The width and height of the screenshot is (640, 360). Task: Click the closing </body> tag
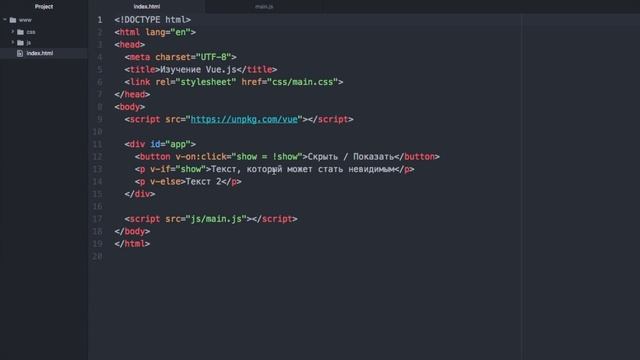(132, 231)
